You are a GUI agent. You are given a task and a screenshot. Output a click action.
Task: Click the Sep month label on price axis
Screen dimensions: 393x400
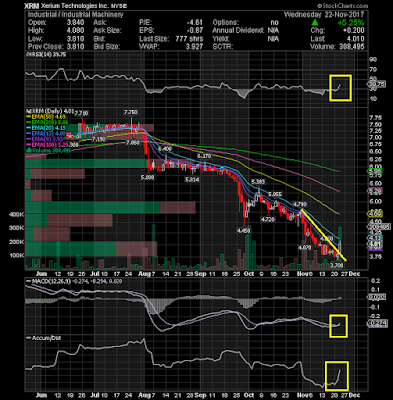click(x=201, y=274)
